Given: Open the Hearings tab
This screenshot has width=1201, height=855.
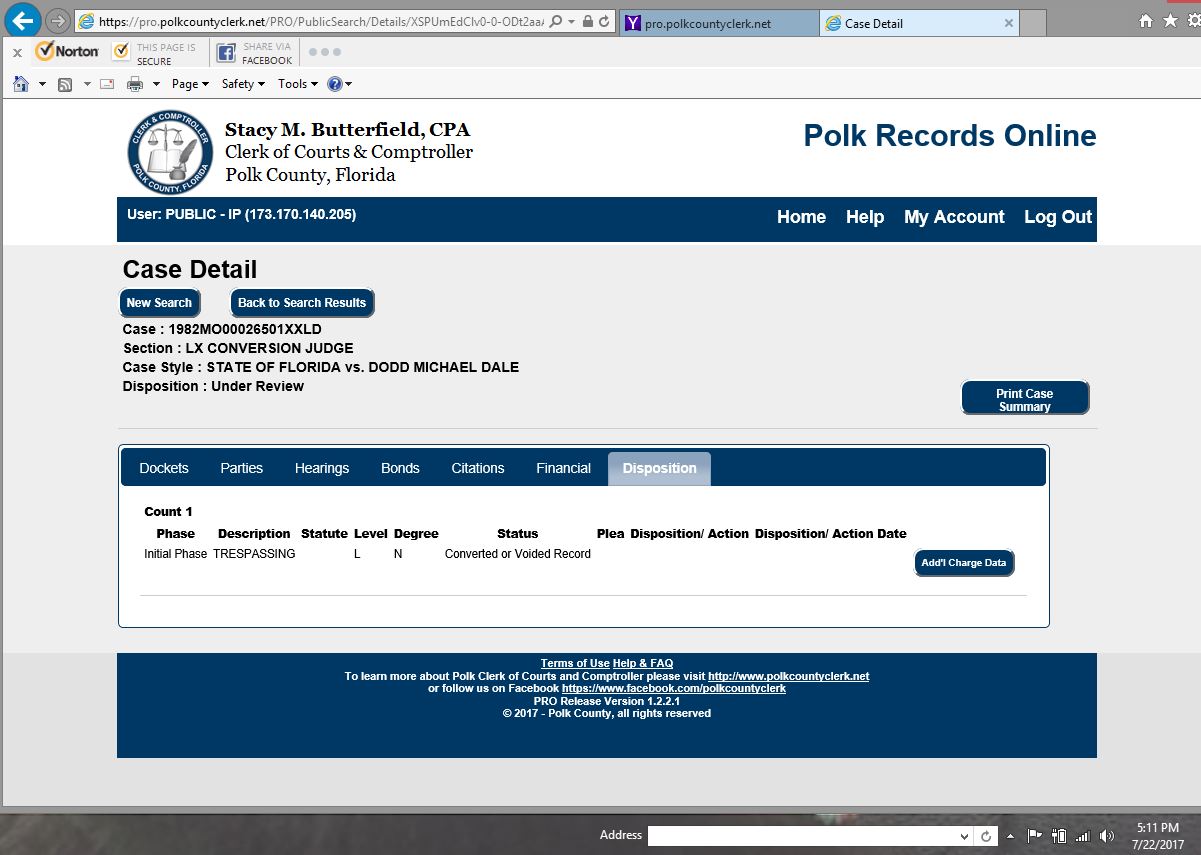Looking at the screenshot, I should click(x=322, y=468).
